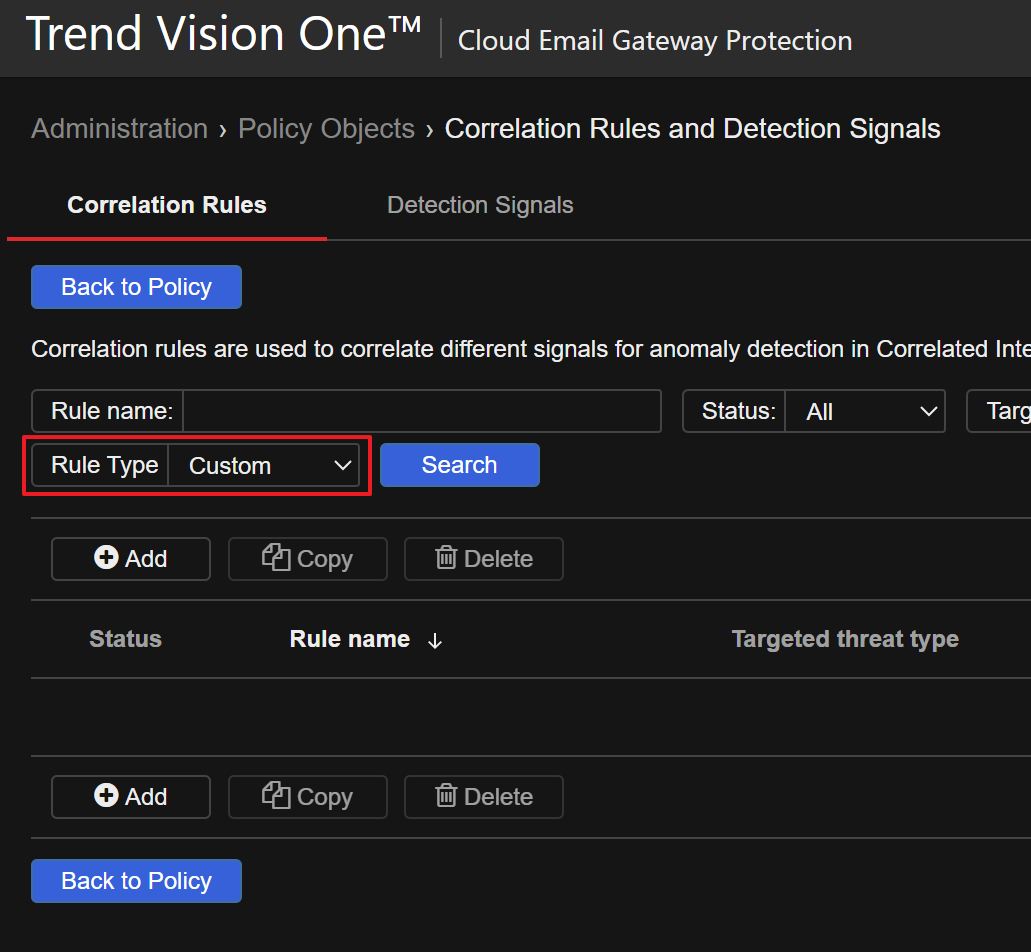This screenshot has width=1031, height=952.
Task: Click the trash icon in the upper toolbar
Action: [x=446, y=558]
